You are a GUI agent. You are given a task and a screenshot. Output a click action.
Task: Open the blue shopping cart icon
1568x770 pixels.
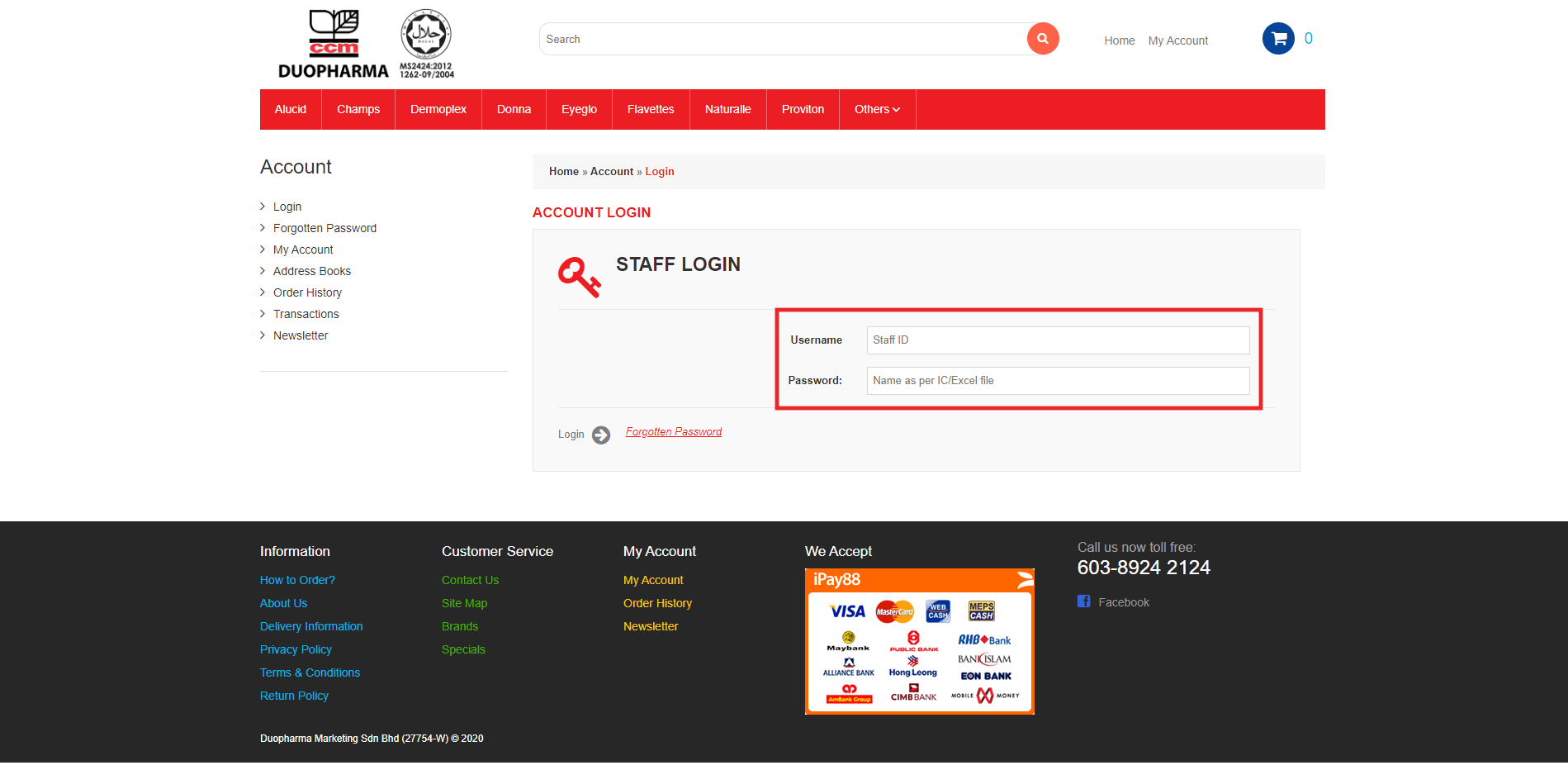[x=1277, y=39]
